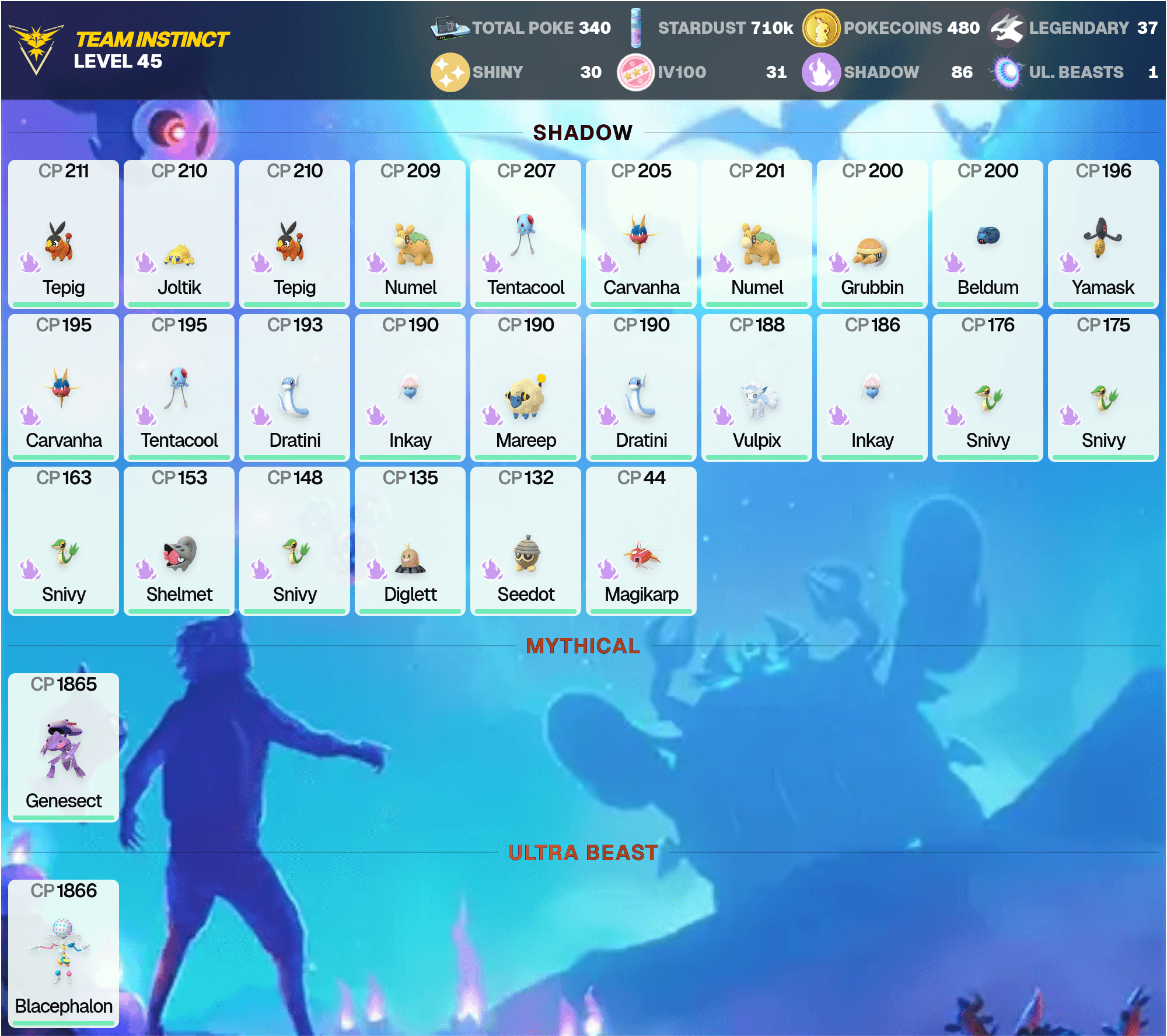Click the Shelmet CP 153 card
The image size is (1167, 1036).
point(179,541)
